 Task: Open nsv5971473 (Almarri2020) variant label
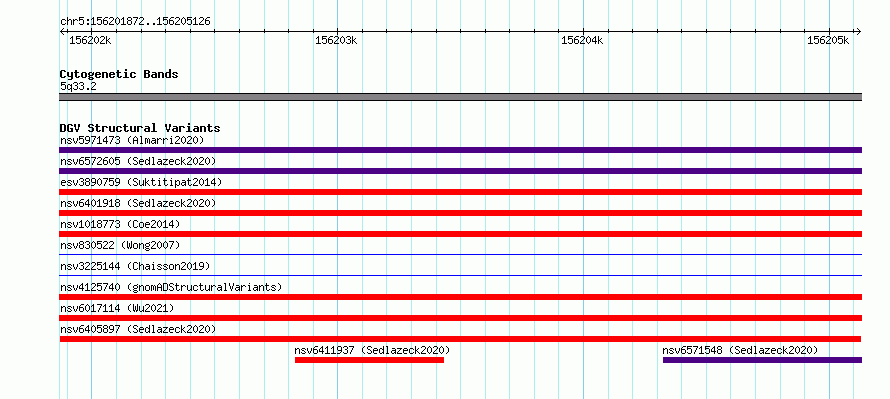tap(132, 140)
